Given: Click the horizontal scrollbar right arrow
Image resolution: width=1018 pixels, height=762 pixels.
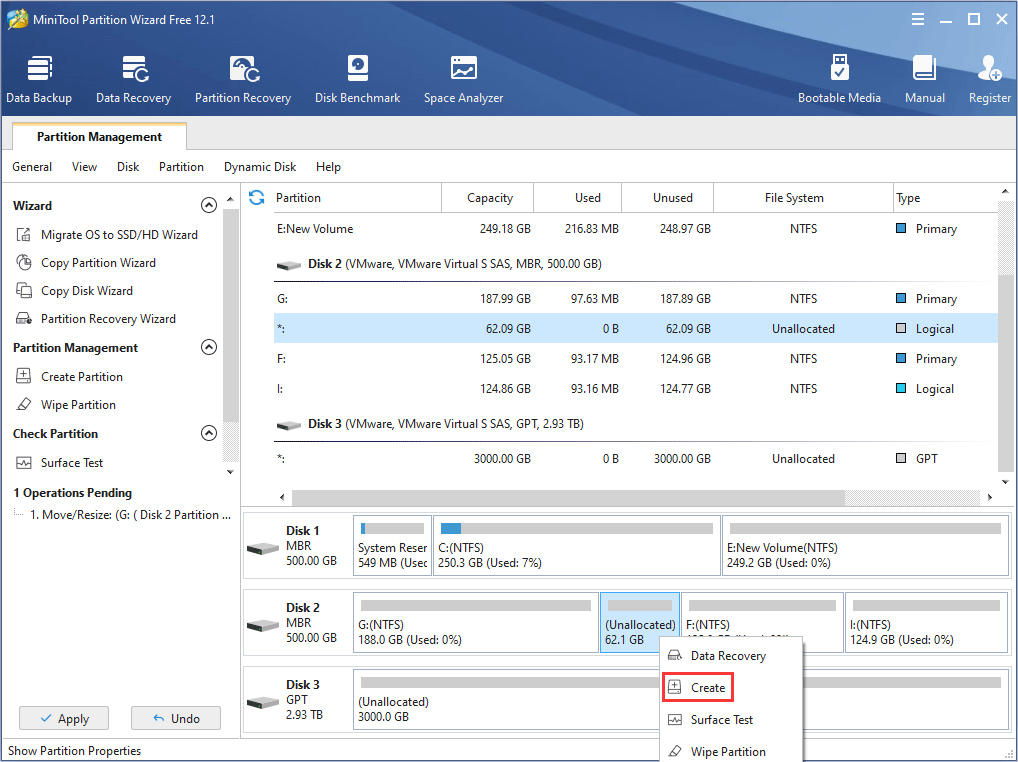Looking at the screenshot, I should pyautogui.click(x=989, y=497).
